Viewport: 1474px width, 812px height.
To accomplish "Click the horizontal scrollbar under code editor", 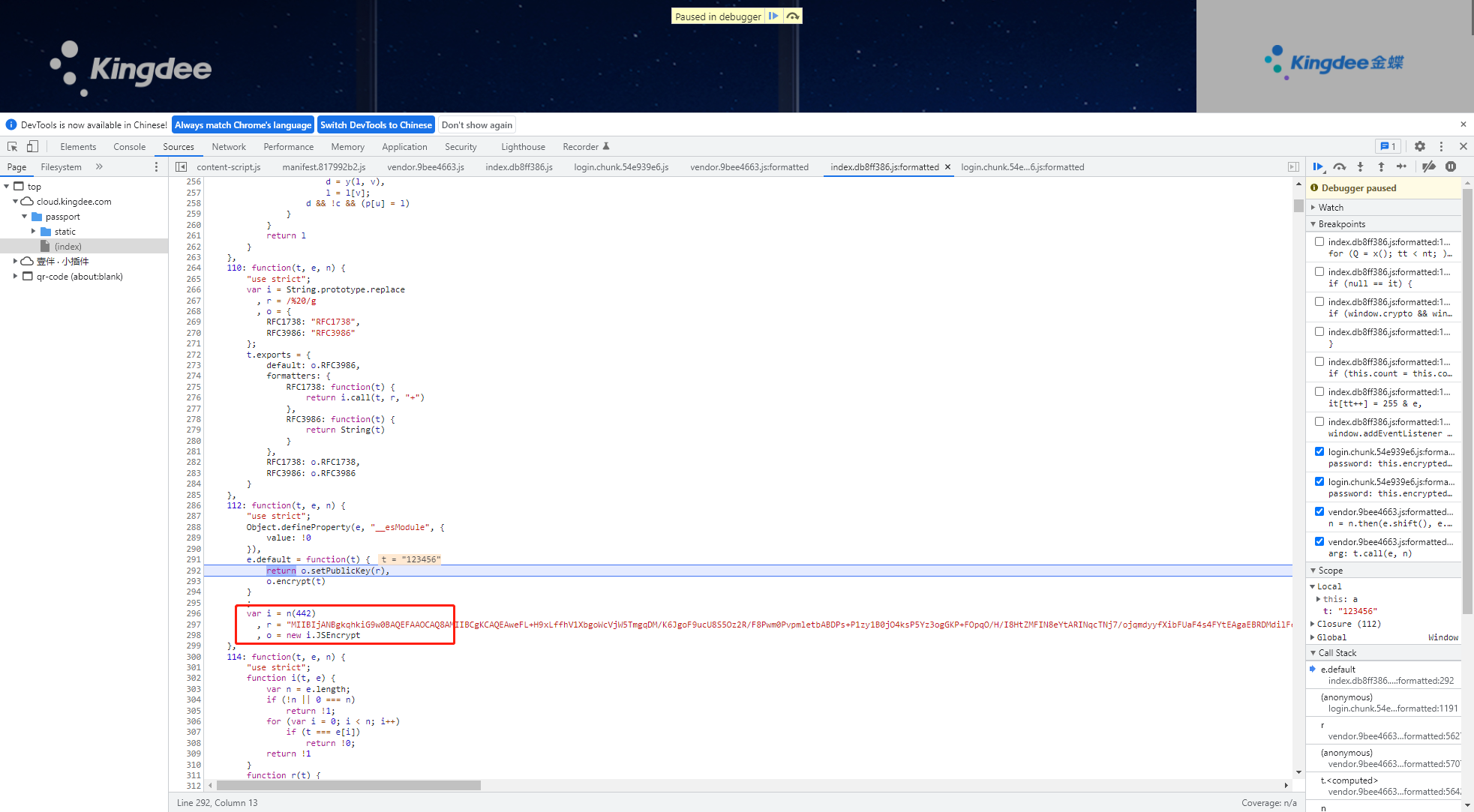I will [349, 785].
